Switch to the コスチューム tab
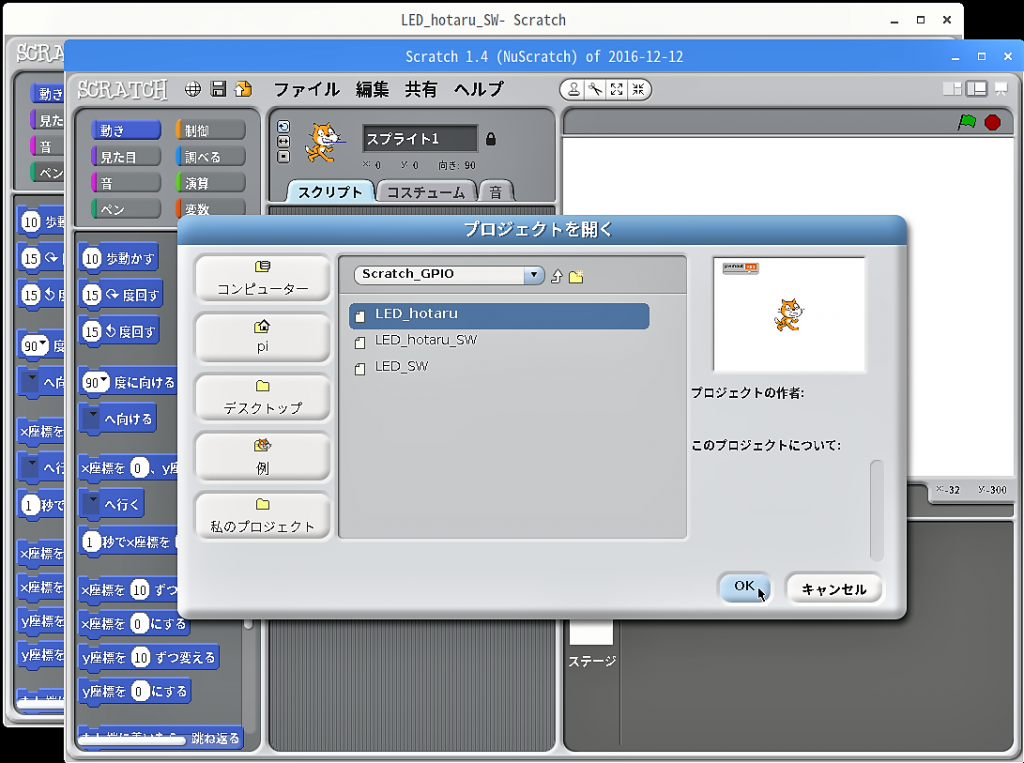The height and width of the screenshot is (763, 1024). point(426,192)
